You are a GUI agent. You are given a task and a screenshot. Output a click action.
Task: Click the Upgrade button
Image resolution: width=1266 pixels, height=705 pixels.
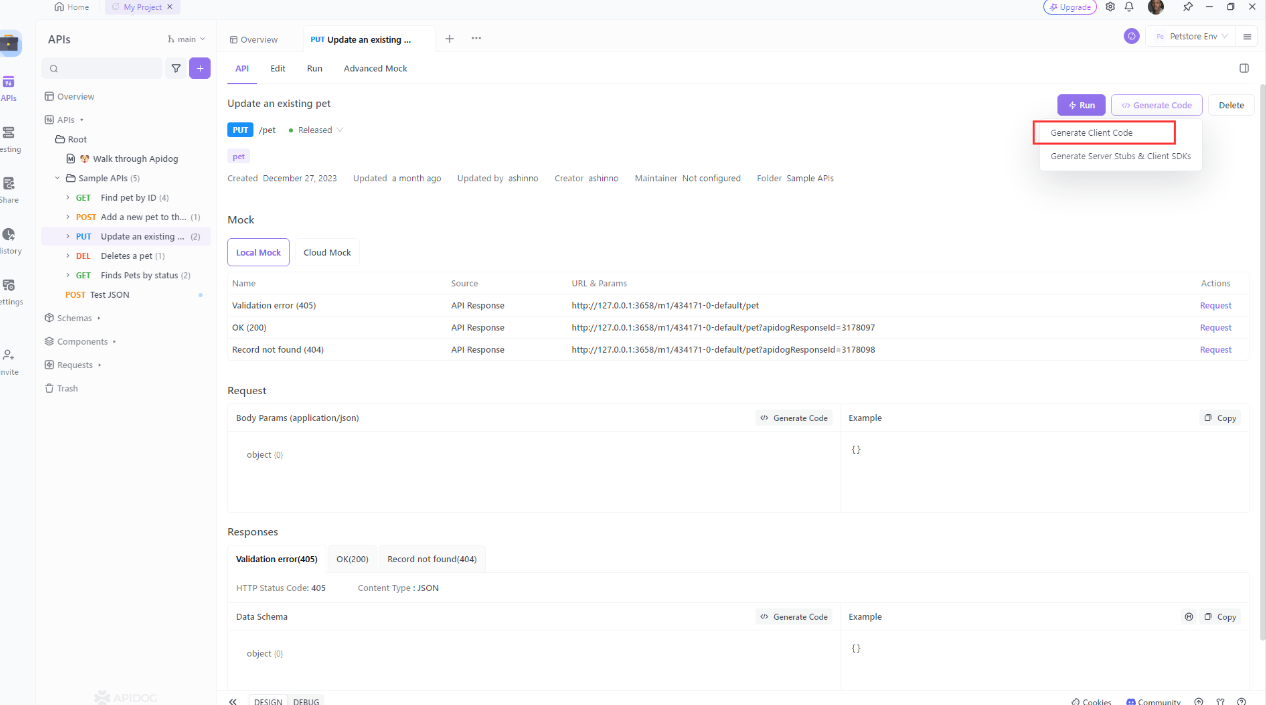1070,7
